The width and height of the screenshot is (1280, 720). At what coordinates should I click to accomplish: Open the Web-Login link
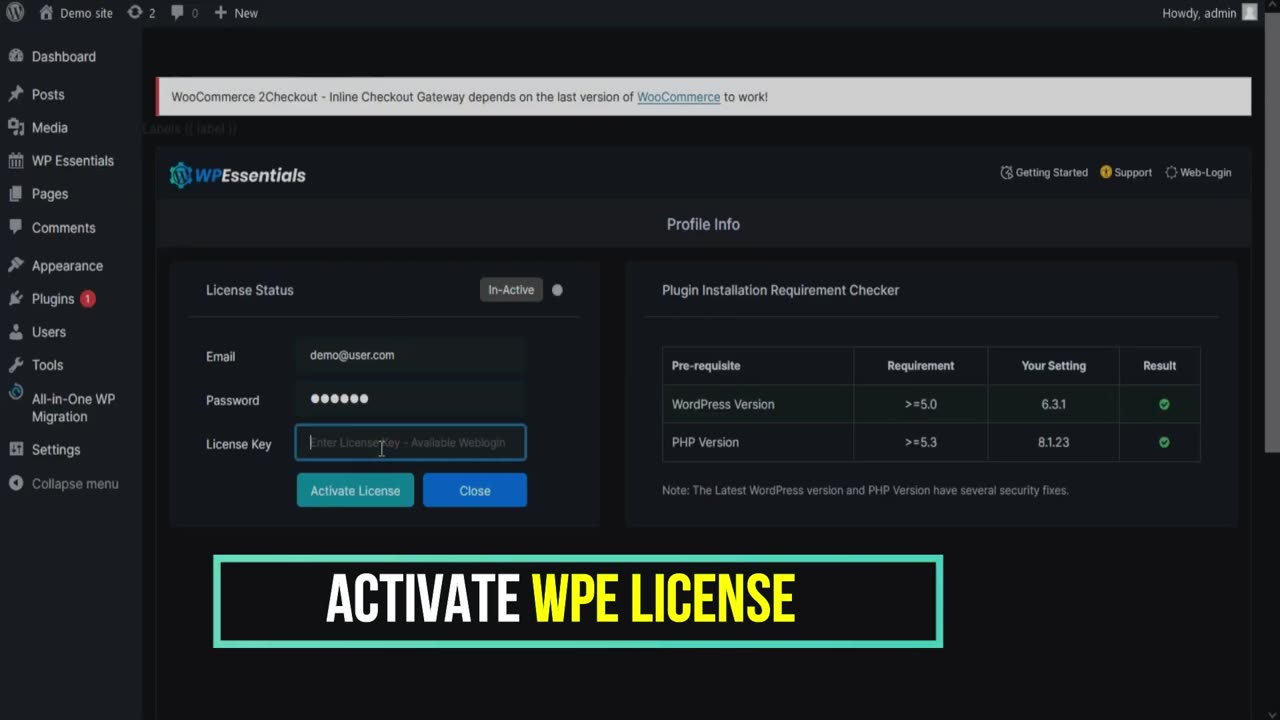tap(1198, 172)
